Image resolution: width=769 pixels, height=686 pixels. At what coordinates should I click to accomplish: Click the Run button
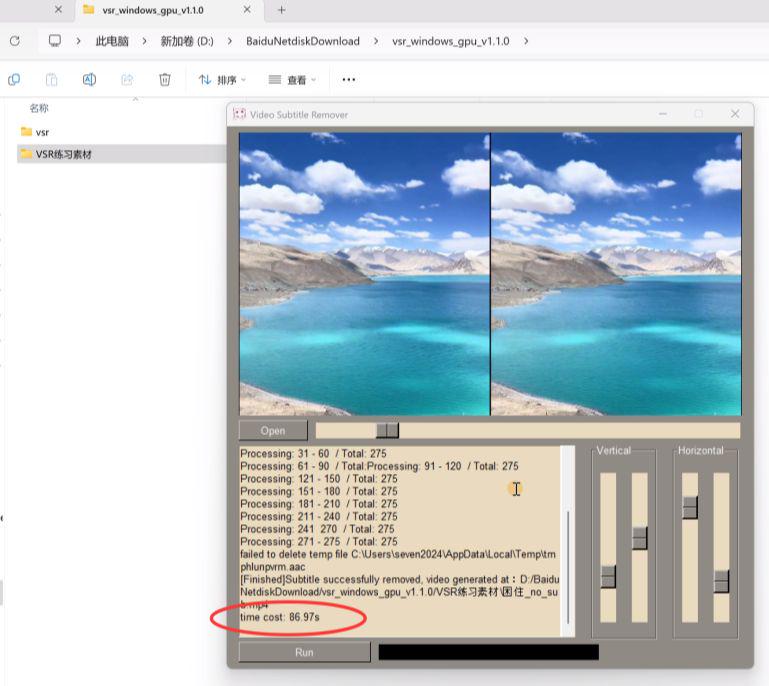[x=304, y=652]
